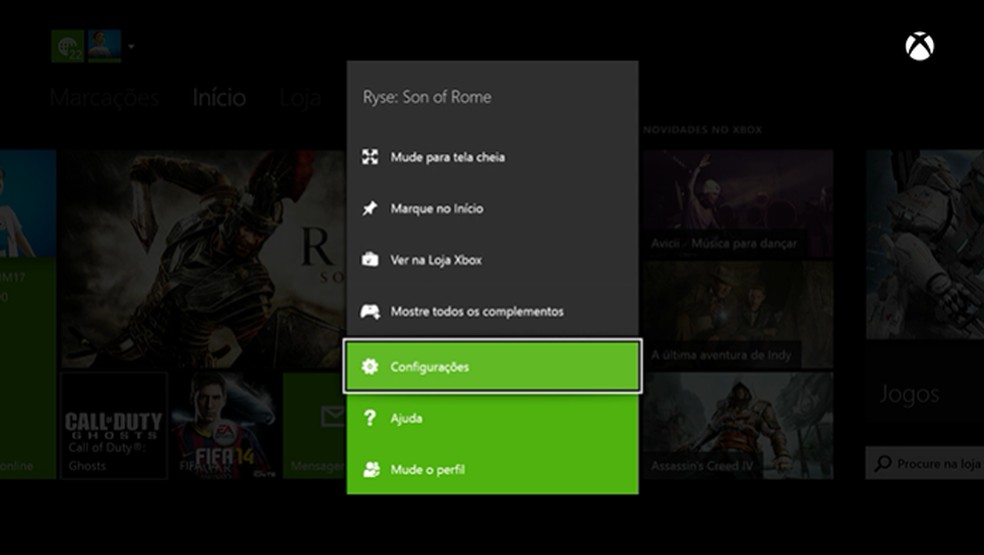Select Mude para tela cheia

(x=493, y=157)
